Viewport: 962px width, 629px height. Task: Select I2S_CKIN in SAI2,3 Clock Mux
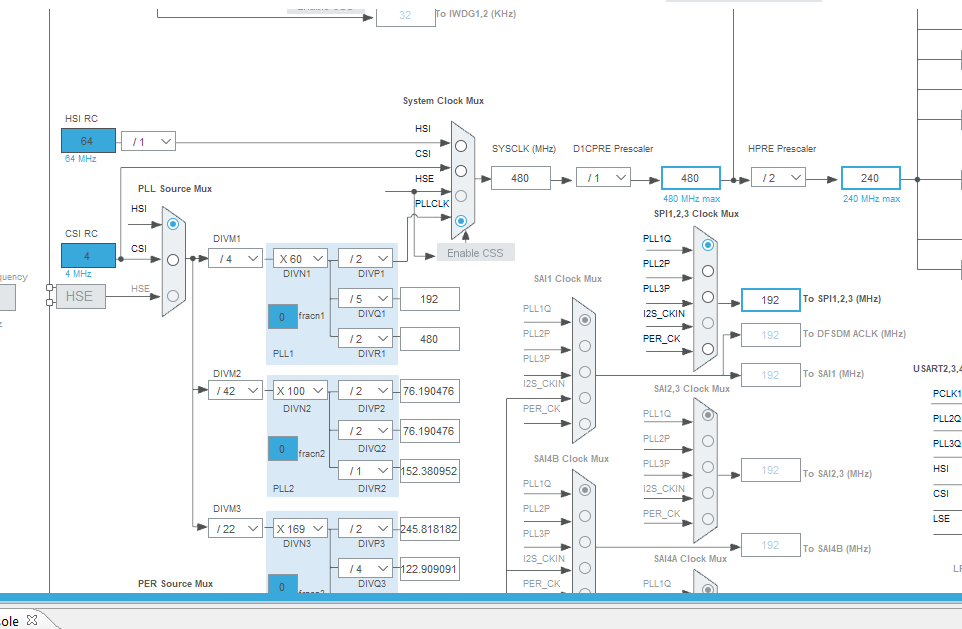pos(707,490)
